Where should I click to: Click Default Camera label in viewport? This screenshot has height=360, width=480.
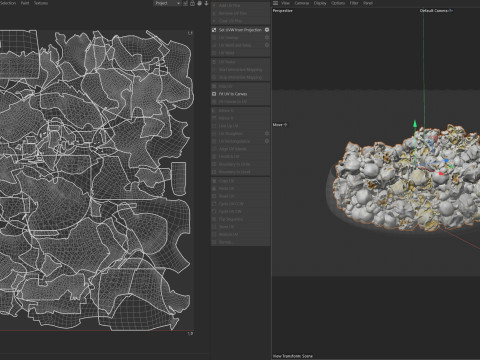[436, 11]
